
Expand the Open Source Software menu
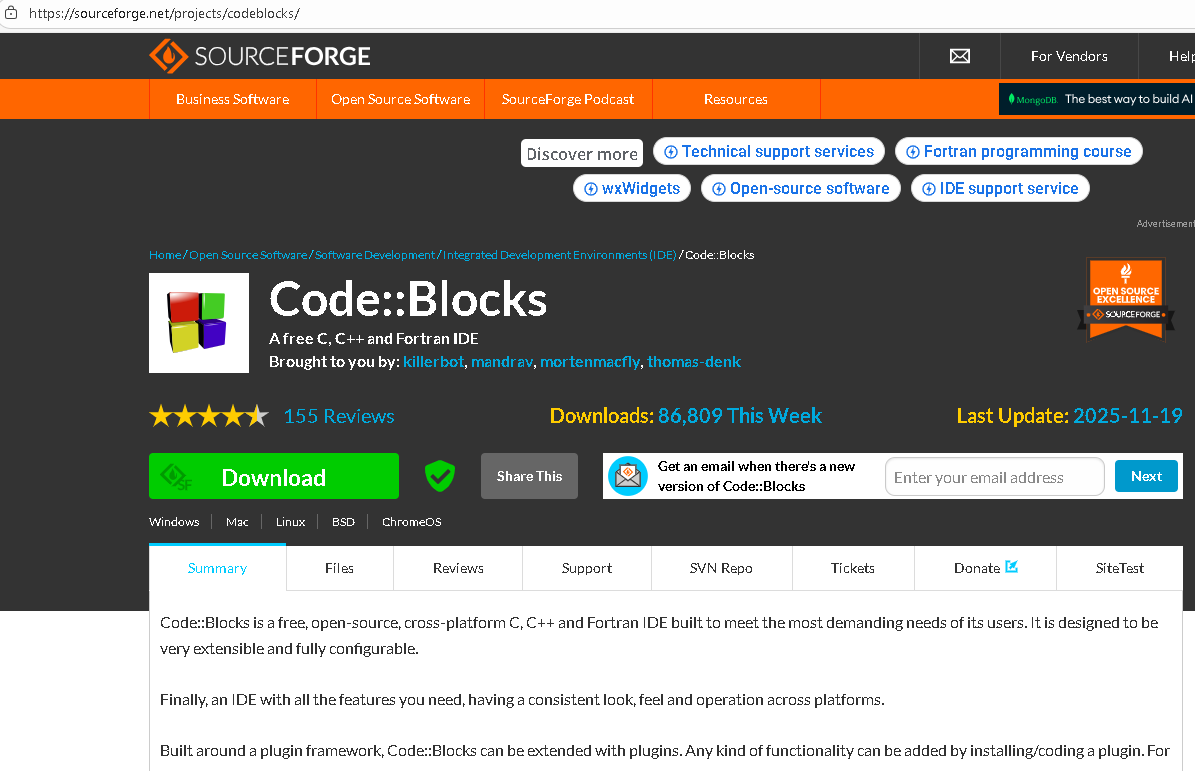[x=400, y=99]
